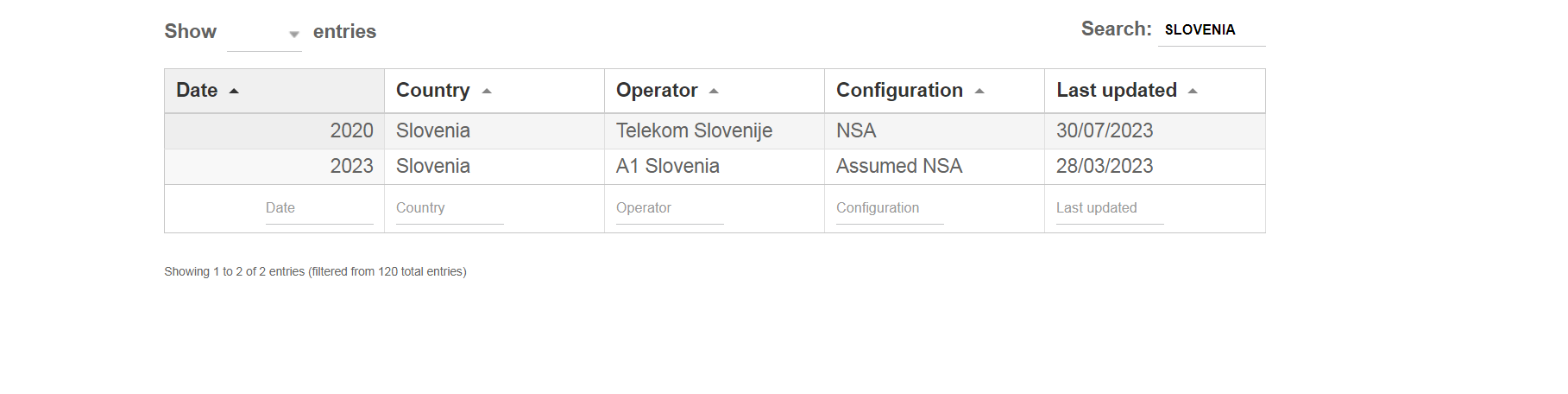The width and height of the screenshot is (1568, 394).
Task: Click the Country column sort arrow
Action: (487, 91)
